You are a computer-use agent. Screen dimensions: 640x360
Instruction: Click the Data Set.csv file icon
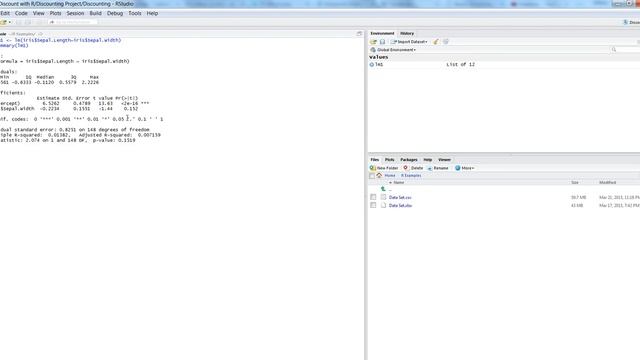[x=383, y=197]
